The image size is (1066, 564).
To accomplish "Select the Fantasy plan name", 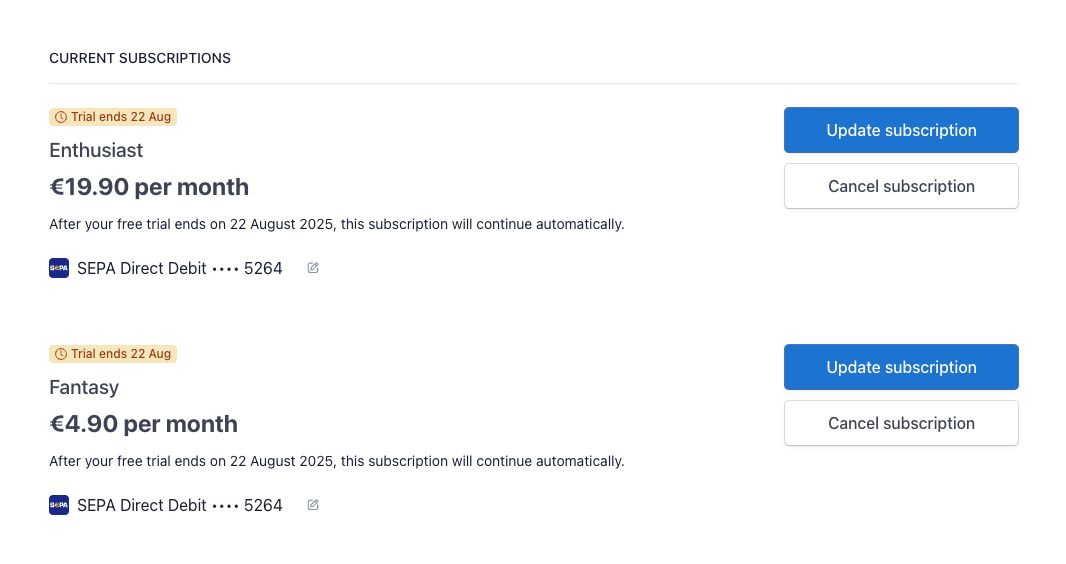I will pos(84,388).
